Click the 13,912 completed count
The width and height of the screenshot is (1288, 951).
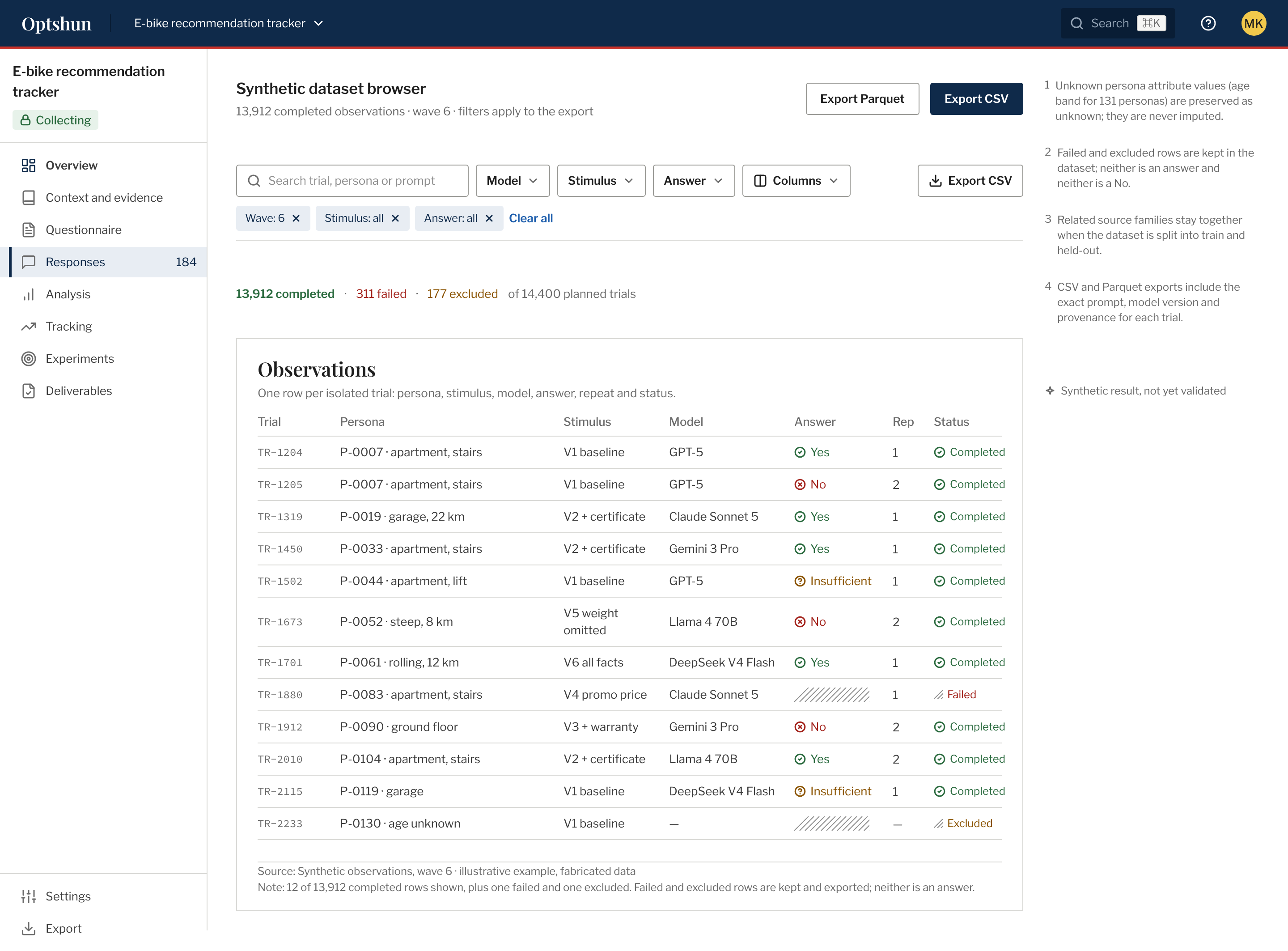click(285, 294)
